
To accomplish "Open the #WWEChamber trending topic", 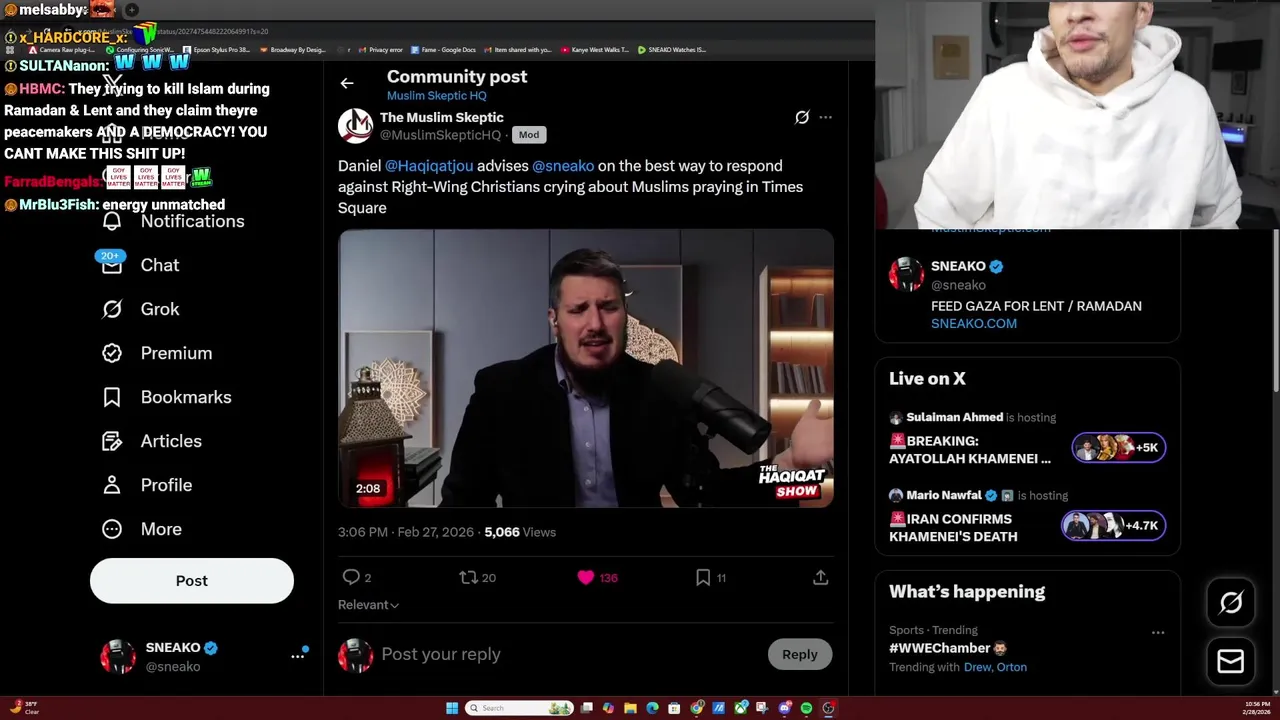I will point(939,648).
